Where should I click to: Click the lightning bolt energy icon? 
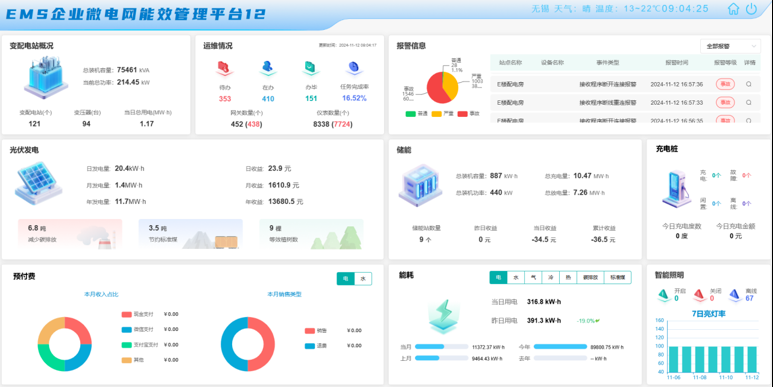(444, 315)
